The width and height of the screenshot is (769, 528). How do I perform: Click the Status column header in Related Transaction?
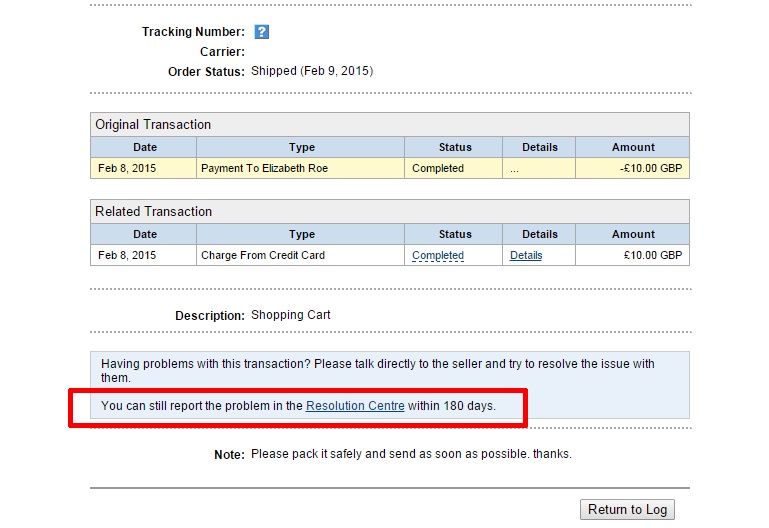tap(455, 234)
